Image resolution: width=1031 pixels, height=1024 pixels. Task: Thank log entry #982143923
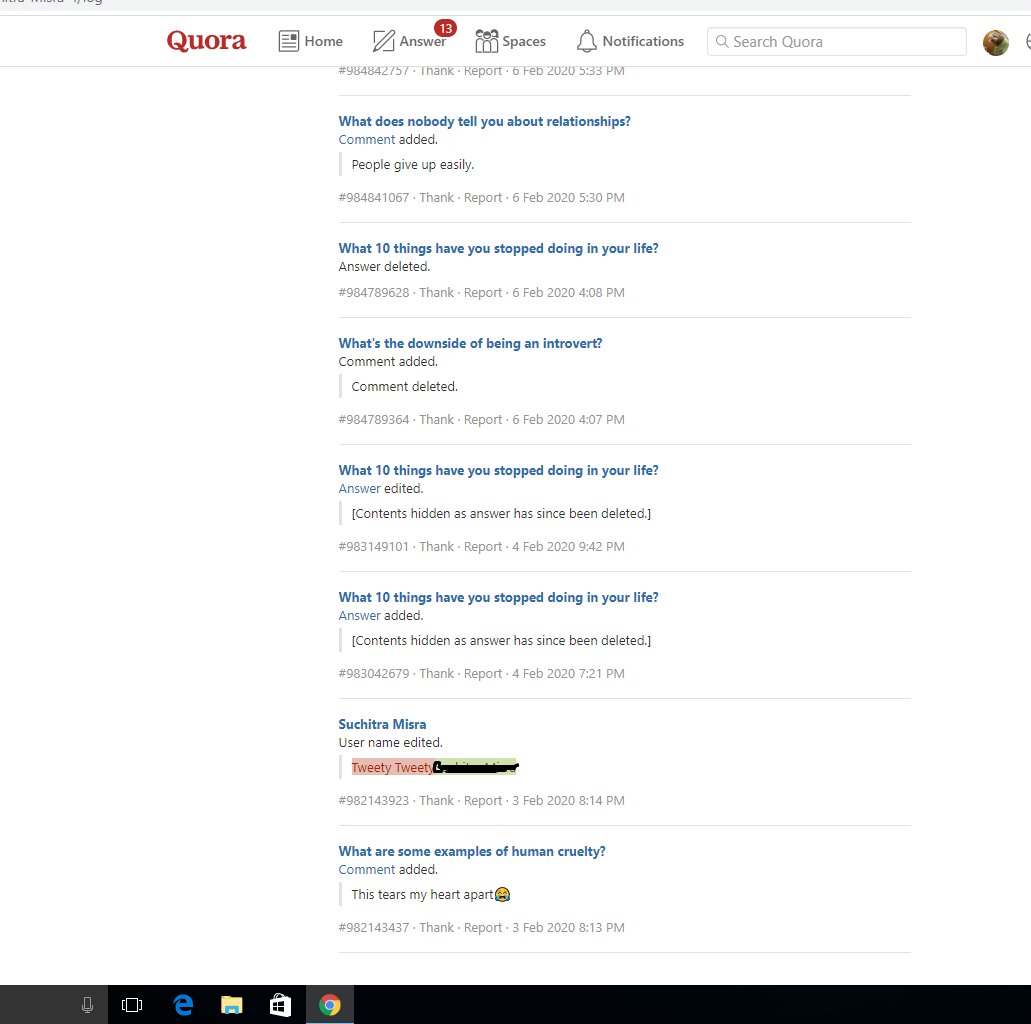click(x=437, y=800)
